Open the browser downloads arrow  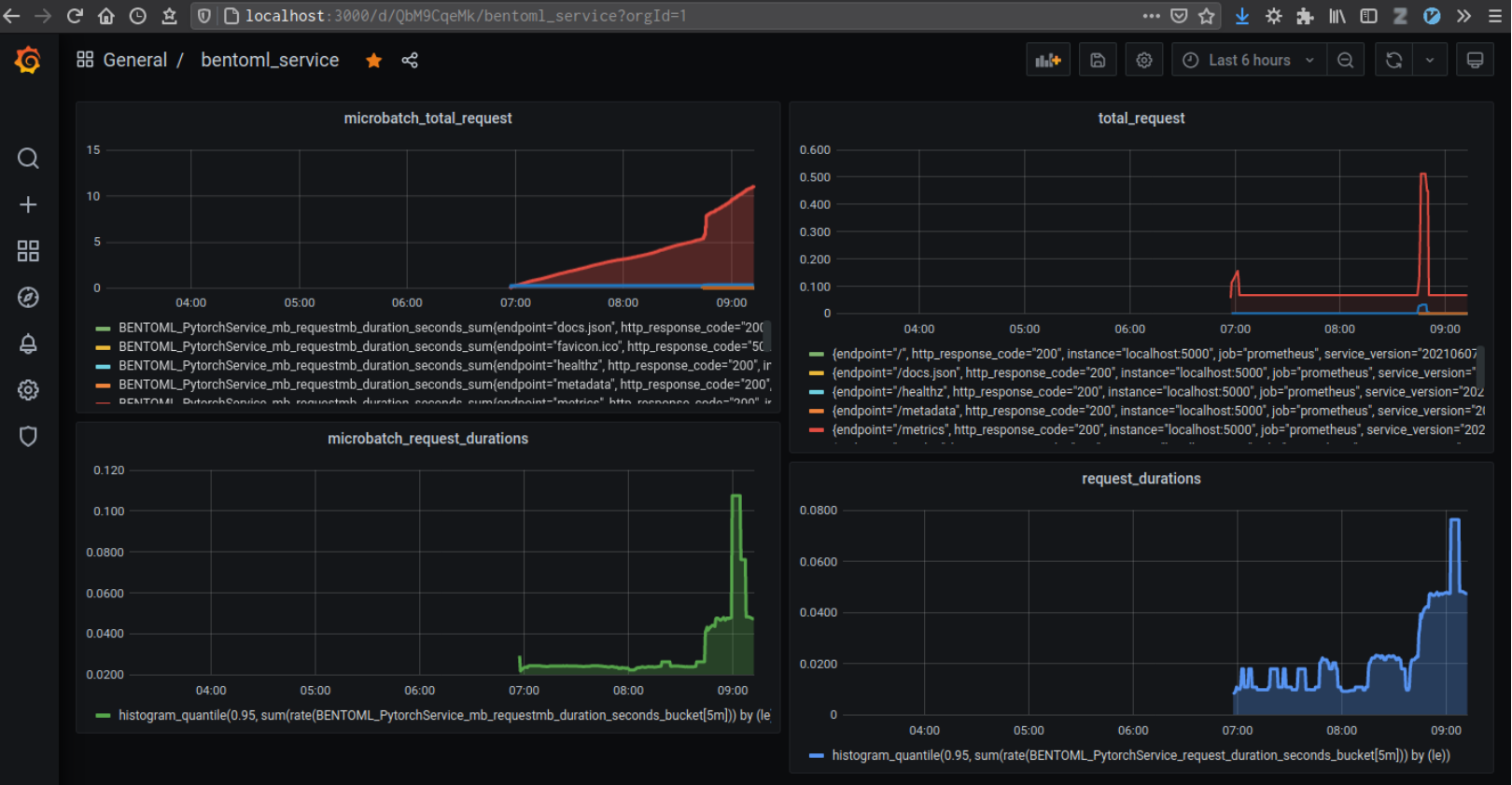point(1242,16)
